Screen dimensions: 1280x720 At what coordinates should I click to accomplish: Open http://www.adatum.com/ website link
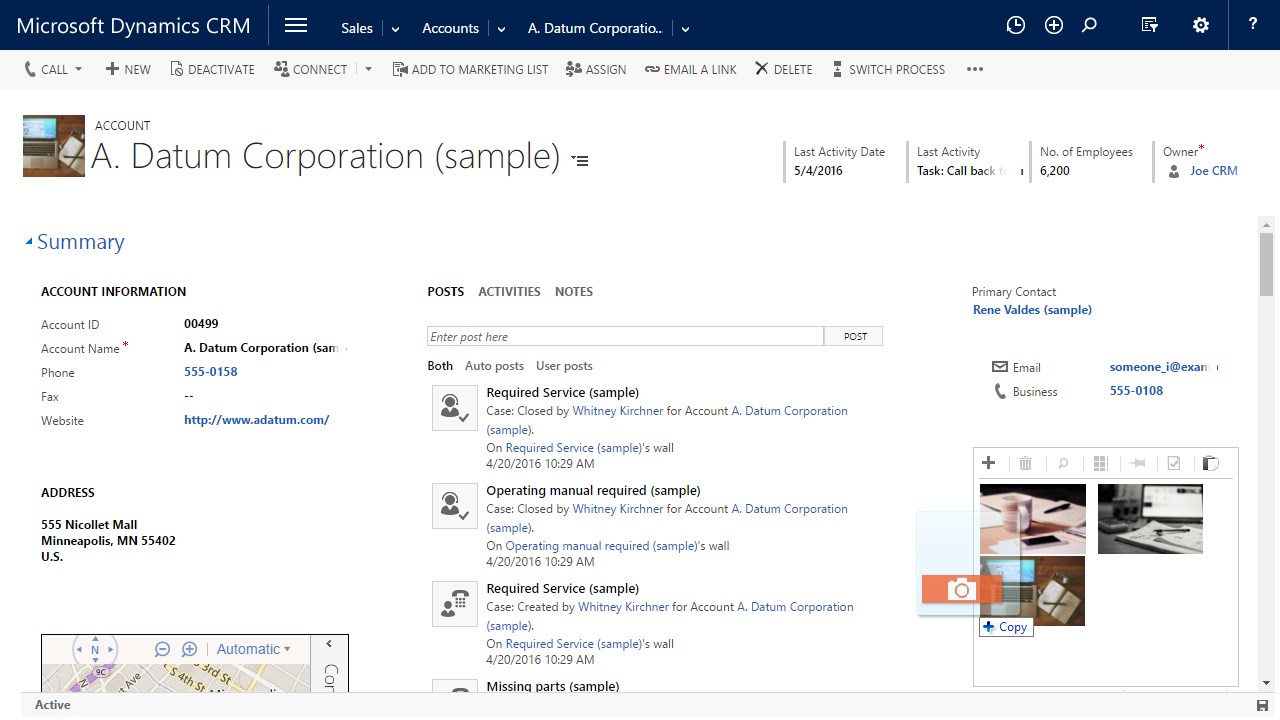coord(256,420)
